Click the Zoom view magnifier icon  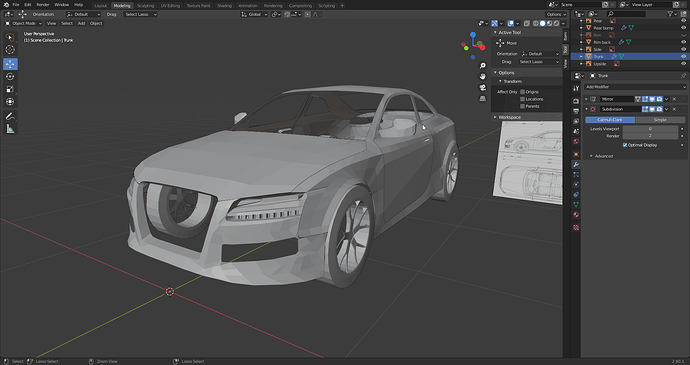(482, 66)
